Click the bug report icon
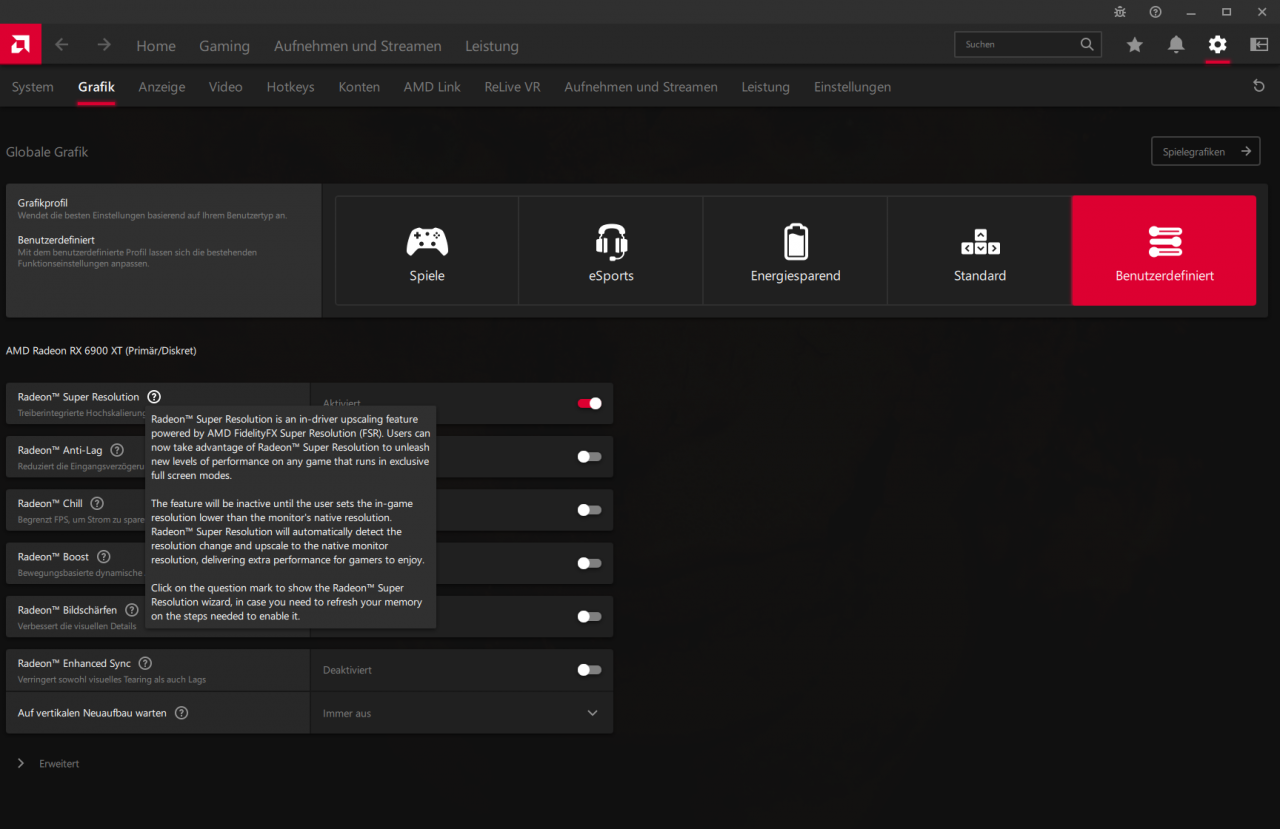The height and width of the screenshot is (829, 1280). [x=1120, y=12]
